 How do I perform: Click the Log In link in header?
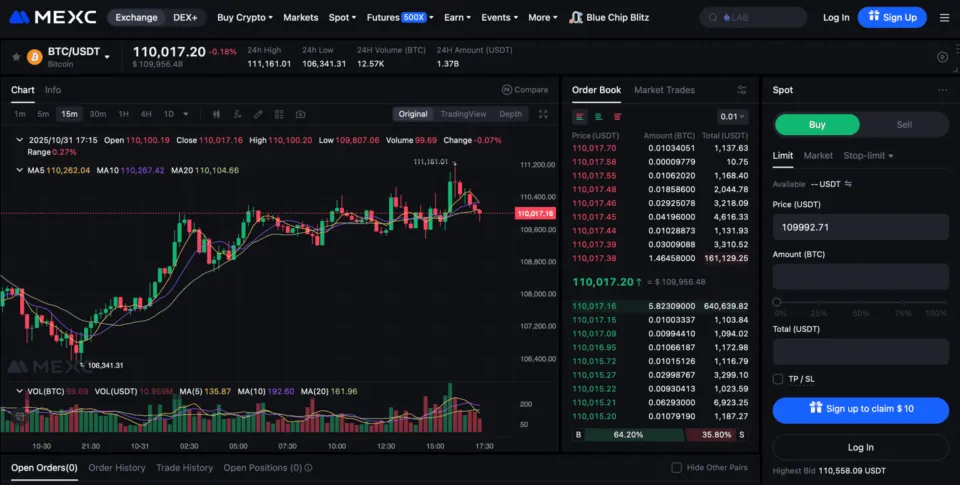[x=836, y=18]
